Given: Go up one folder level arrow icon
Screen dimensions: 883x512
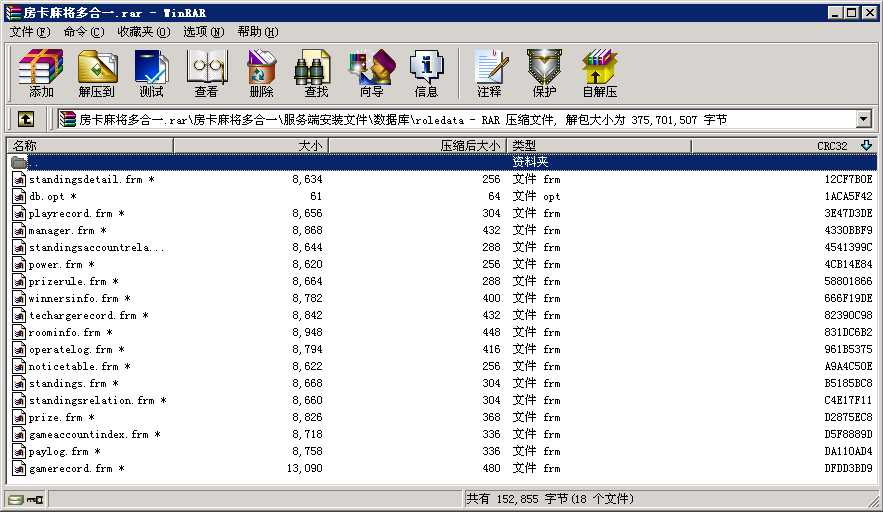Looking at the screenshot, I should click(25, 119).
